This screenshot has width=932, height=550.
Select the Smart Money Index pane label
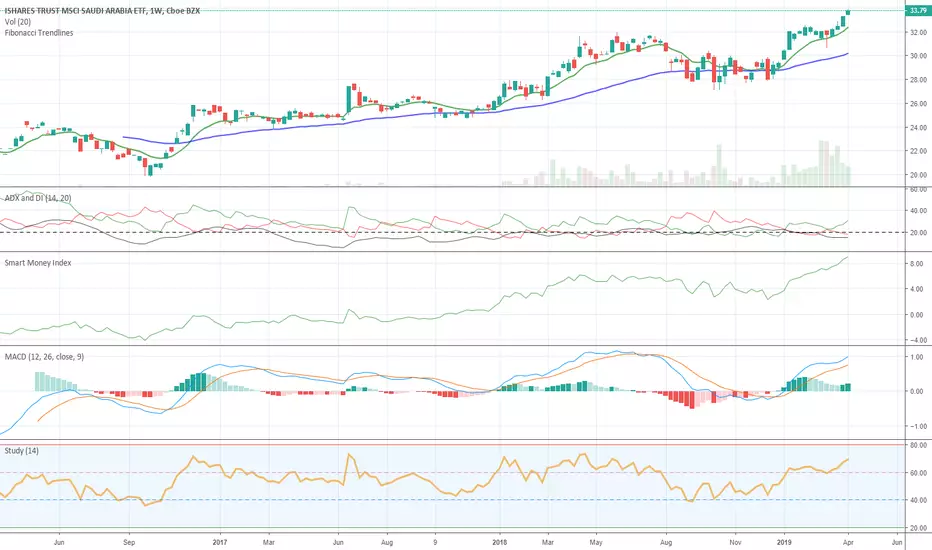(x=38, y=263)
